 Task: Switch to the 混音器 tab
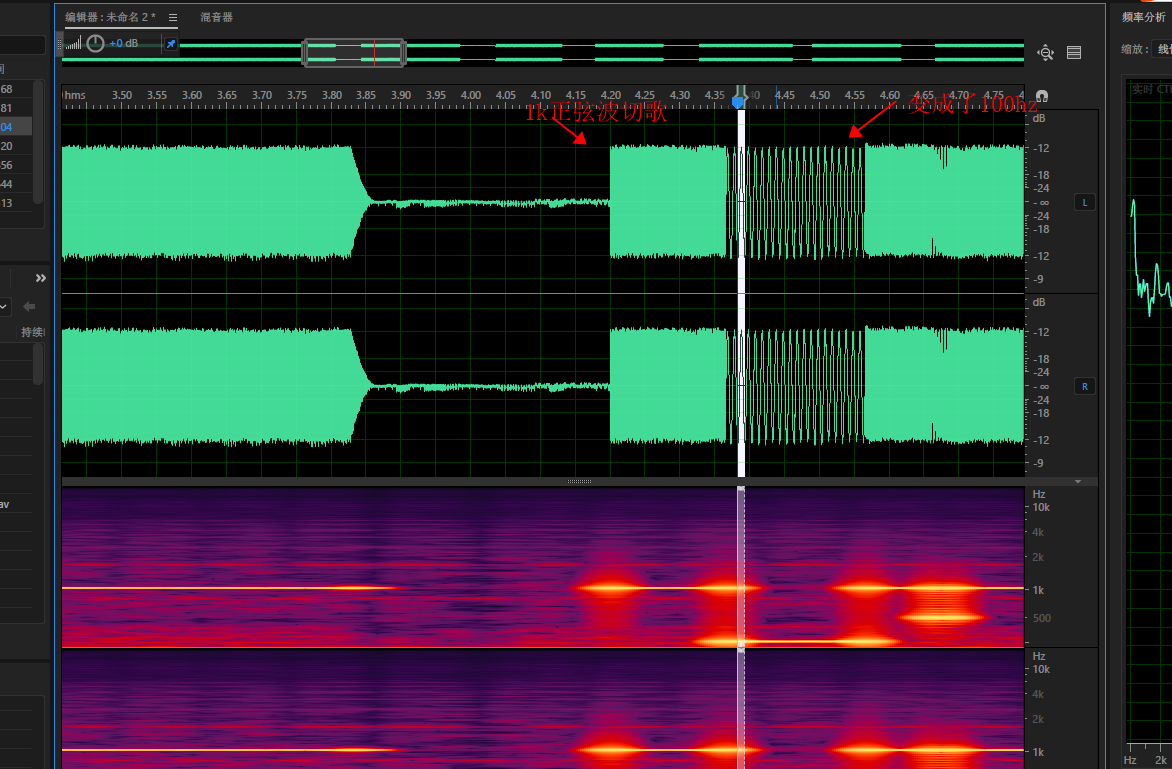tap(217, 17)
